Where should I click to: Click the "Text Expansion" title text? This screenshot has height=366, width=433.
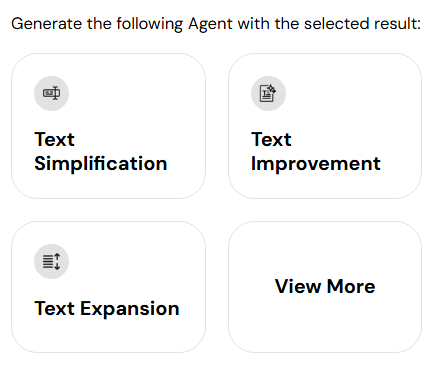[x=107, y=308]
